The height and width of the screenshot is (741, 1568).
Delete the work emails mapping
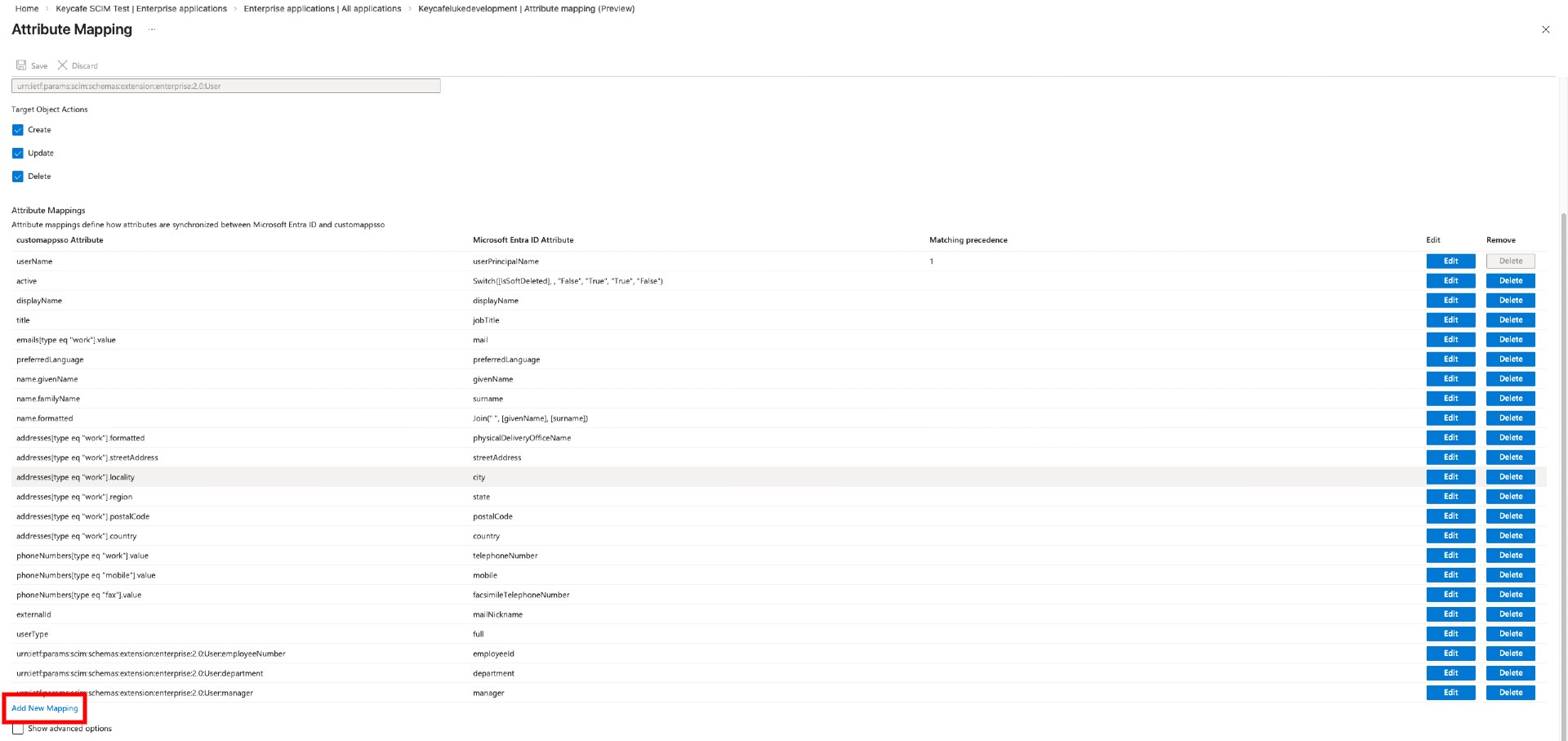point(1511,340)
